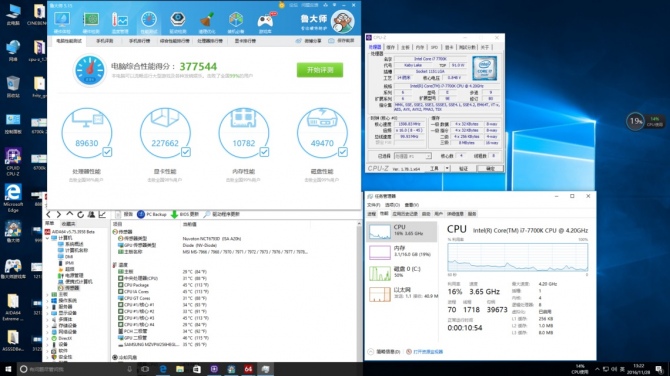Go forward in AIDA64 toolbar
This screenshot has height=376, width=670.
pyautogui.click(x=59, y=214)
